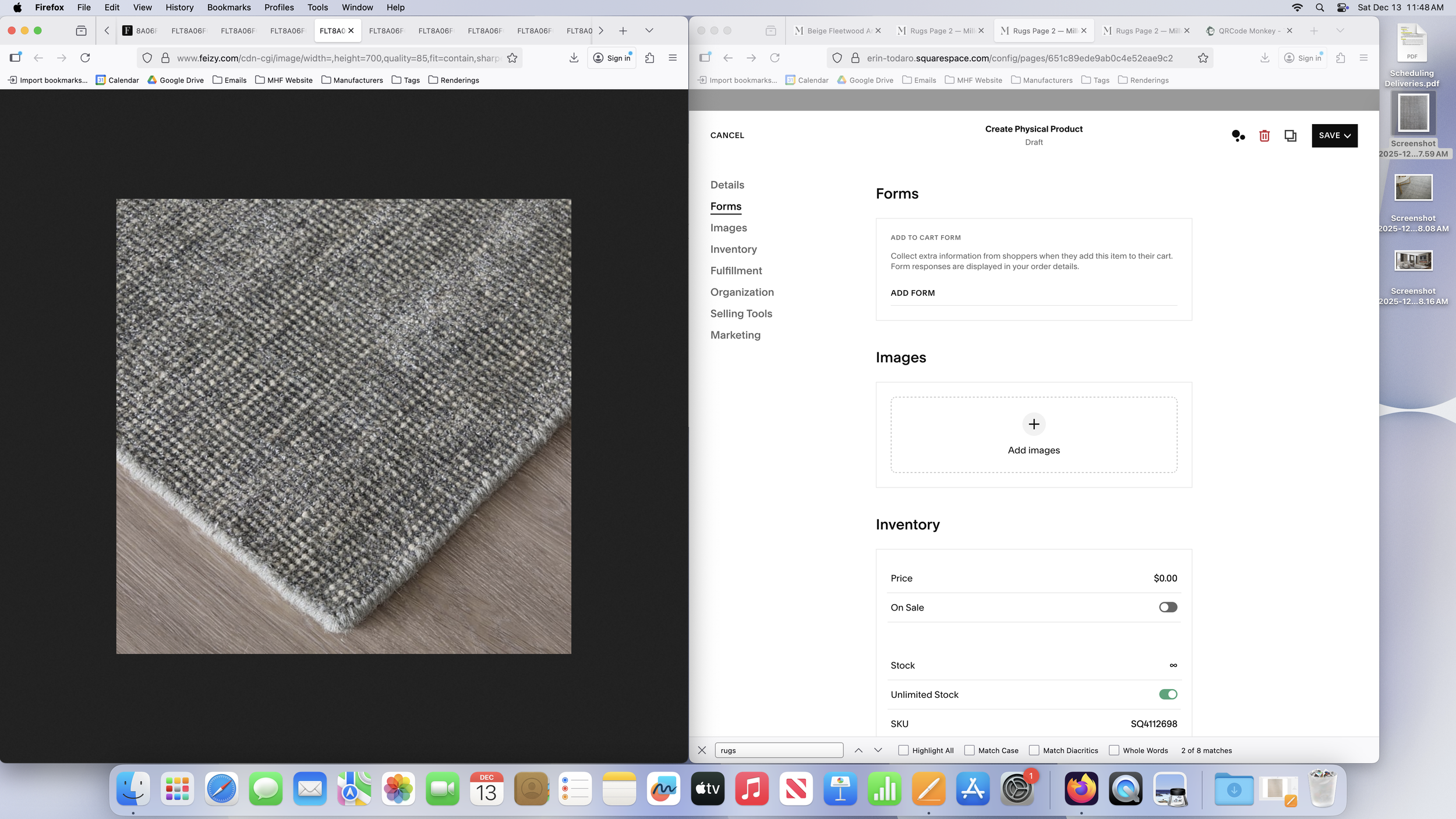Click the red trash delete product icon
The image size is (1456, 819).
click(x=1264, y=136)
